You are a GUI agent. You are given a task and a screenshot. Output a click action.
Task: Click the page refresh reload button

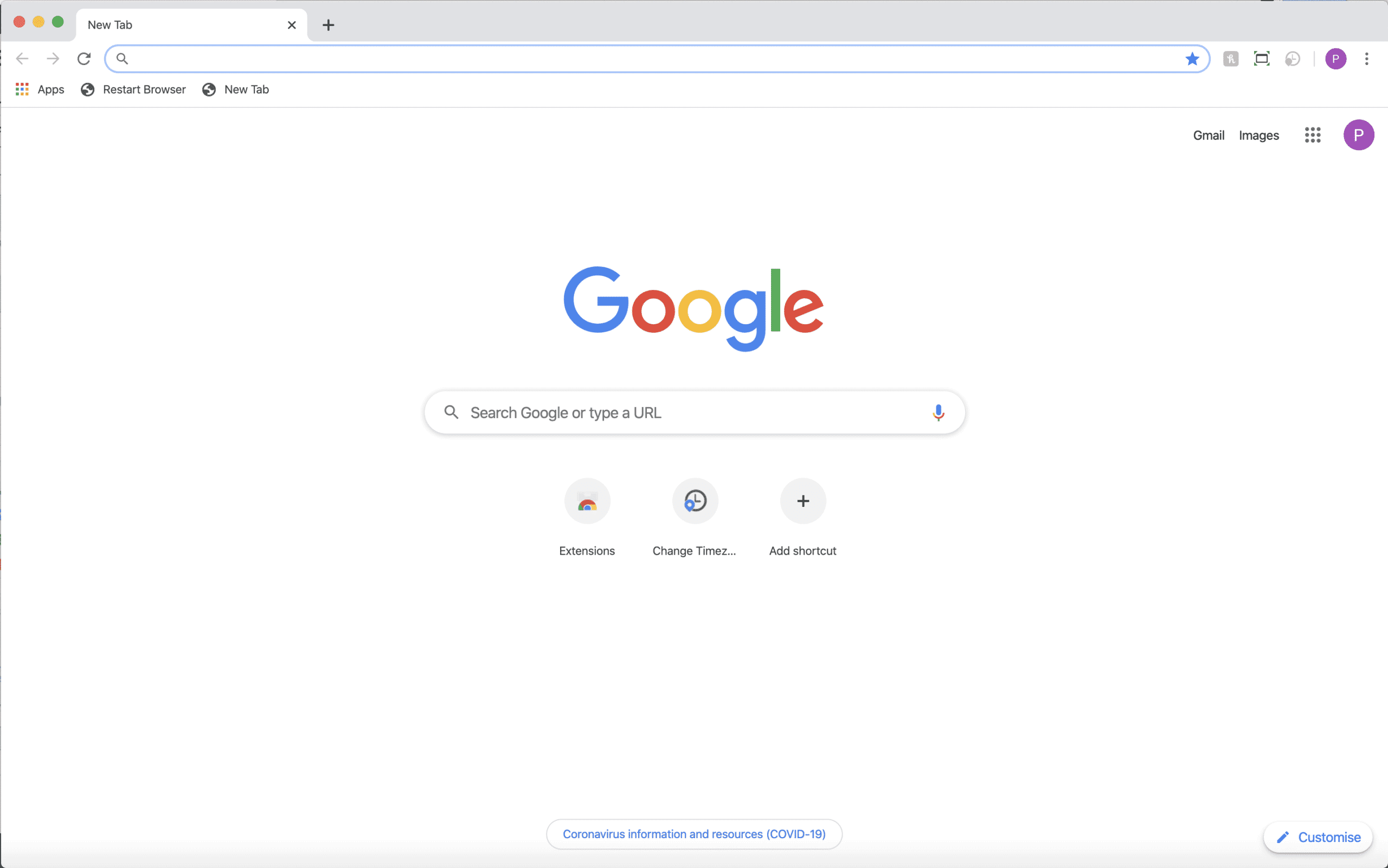tap(85, 58)
